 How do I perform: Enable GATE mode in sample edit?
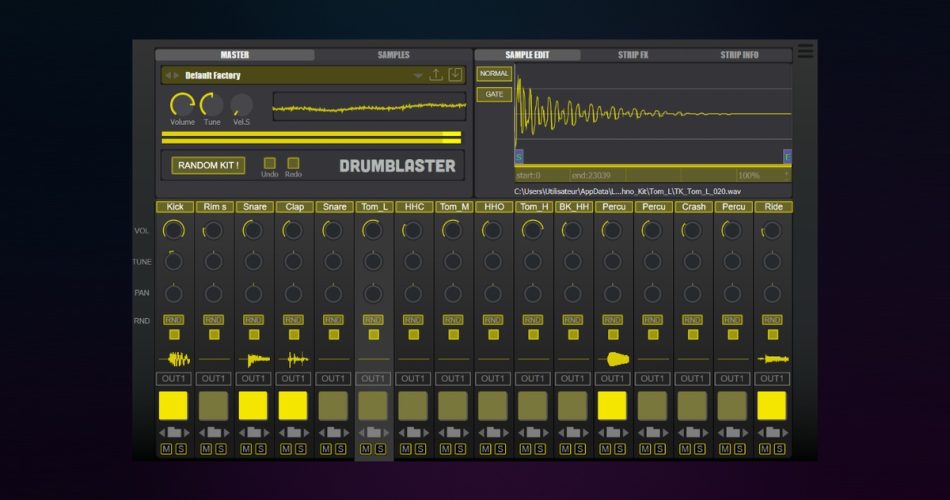(494, 94)
